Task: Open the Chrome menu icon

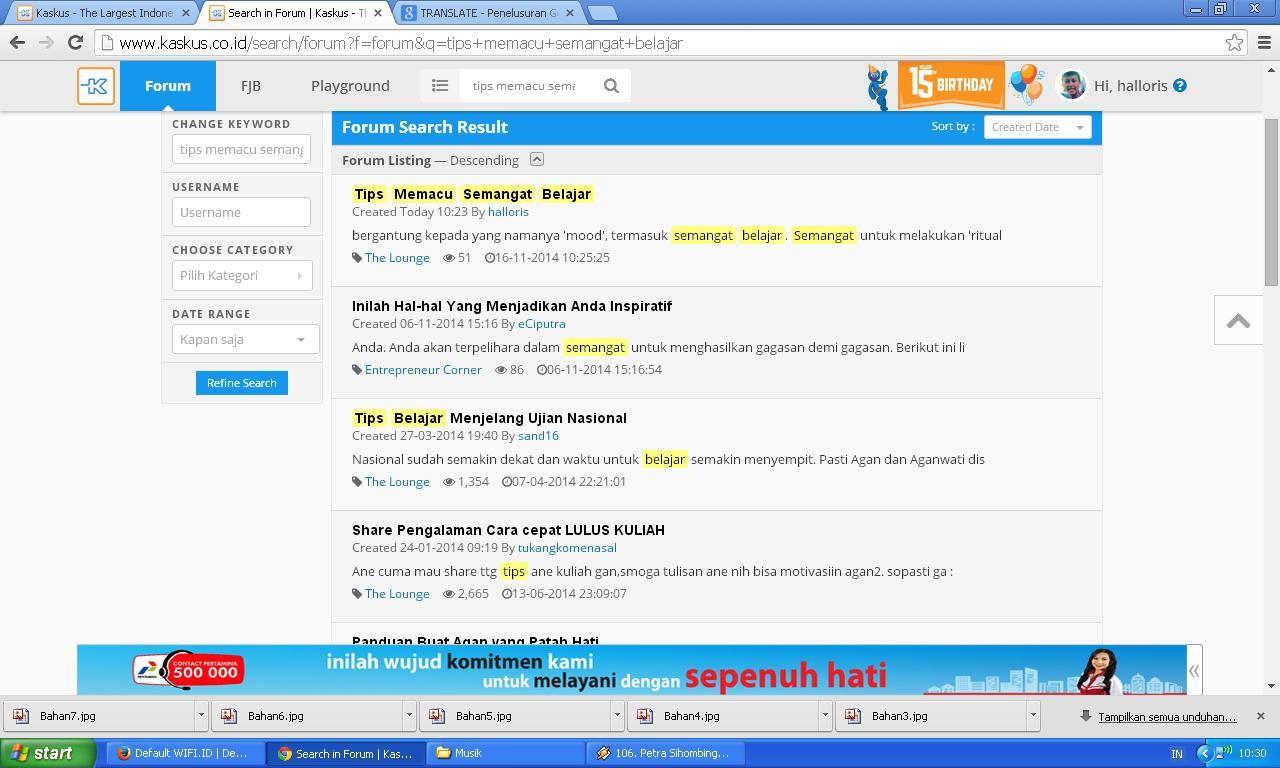Action: (x=1264, y=43)
